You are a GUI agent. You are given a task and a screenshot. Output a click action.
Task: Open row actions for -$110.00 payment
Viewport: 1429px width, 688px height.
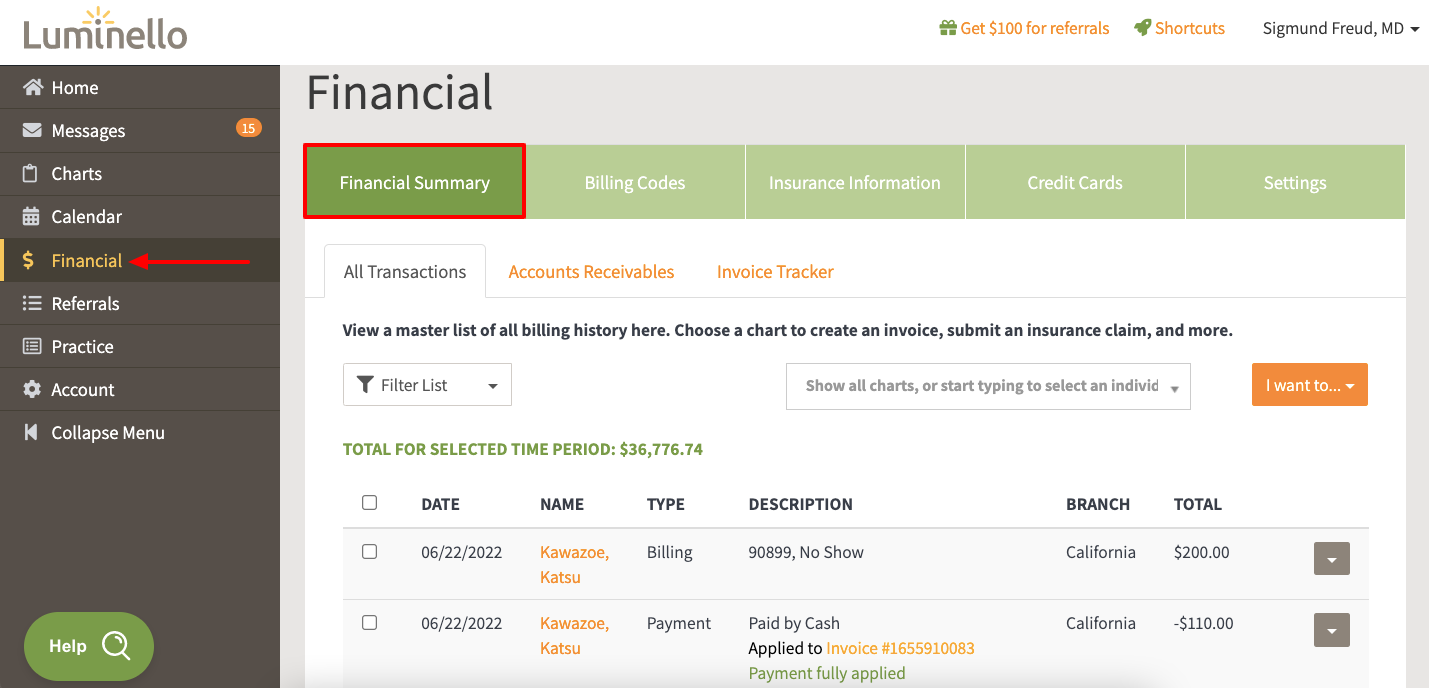(1331, 630)
